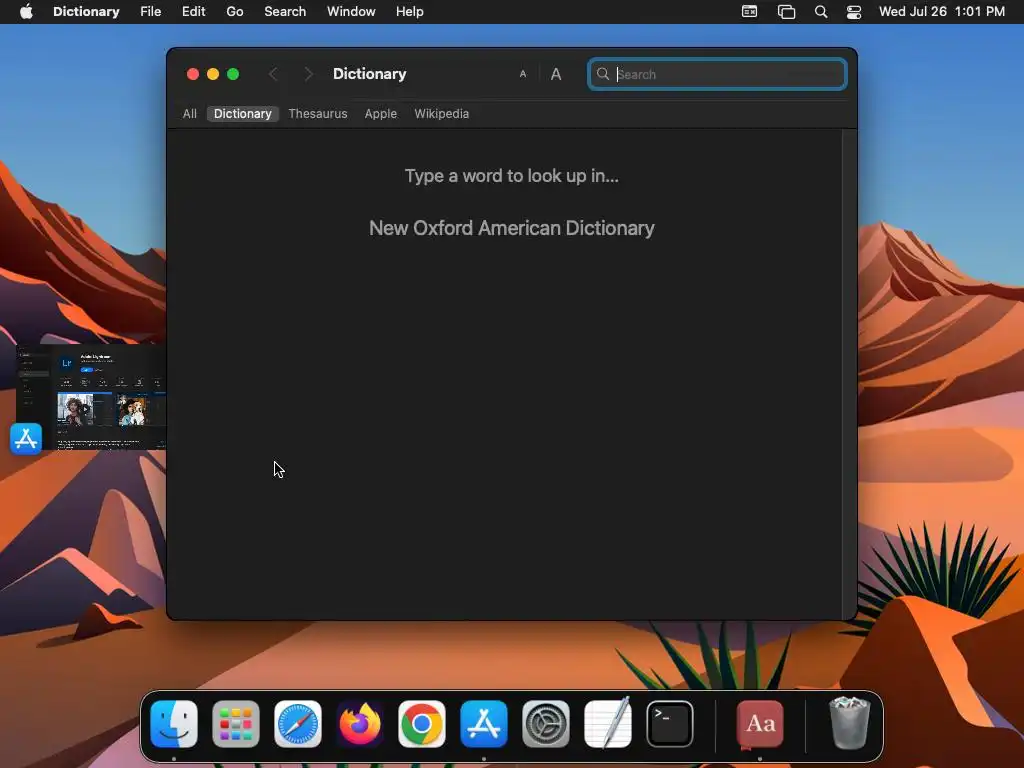Image resolution: width=1024 pixels, height=768 pixels.
Task: Click the date and time in menu bar
Action: (x=942, y=12)
